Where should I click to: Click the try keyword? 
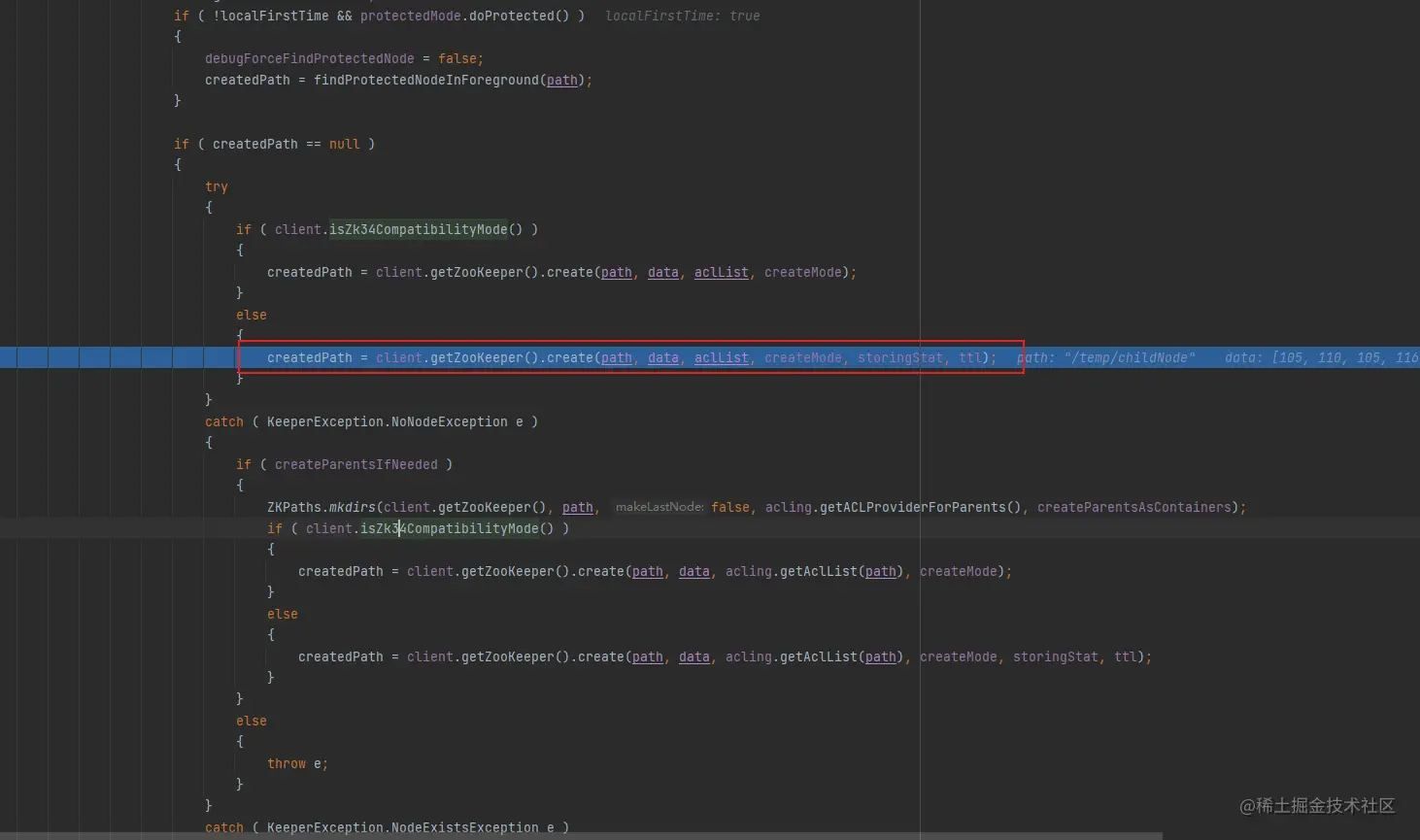pos(217,186)
